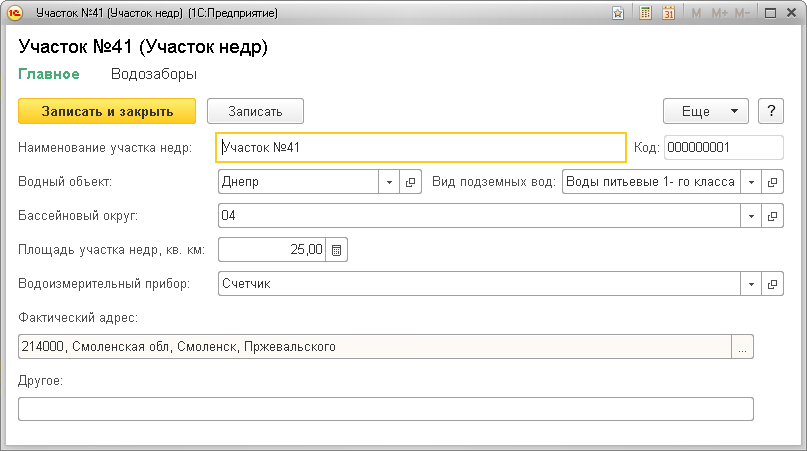Screen dimensions: 807x451
Task: Open the calendar icon in the title bar
Action: pos(668,14)
